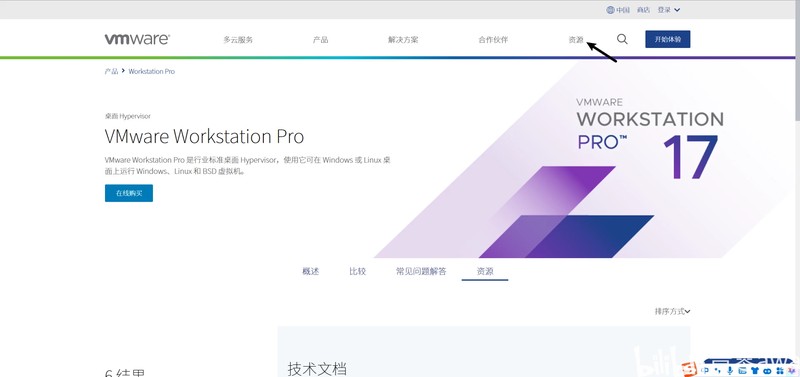The width and height of the screenshot is (800, 377).
Task: Open the 资源 menu in top navigation
Action: click(576, 39)
